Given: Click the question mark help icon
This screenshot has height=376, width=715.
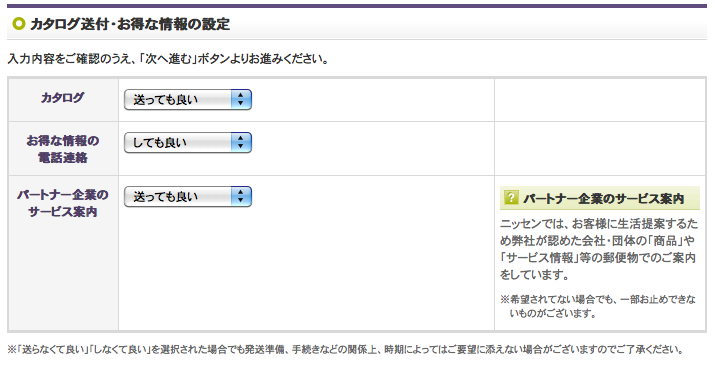Looking at the screenshot, I should (x=511, y=198).
